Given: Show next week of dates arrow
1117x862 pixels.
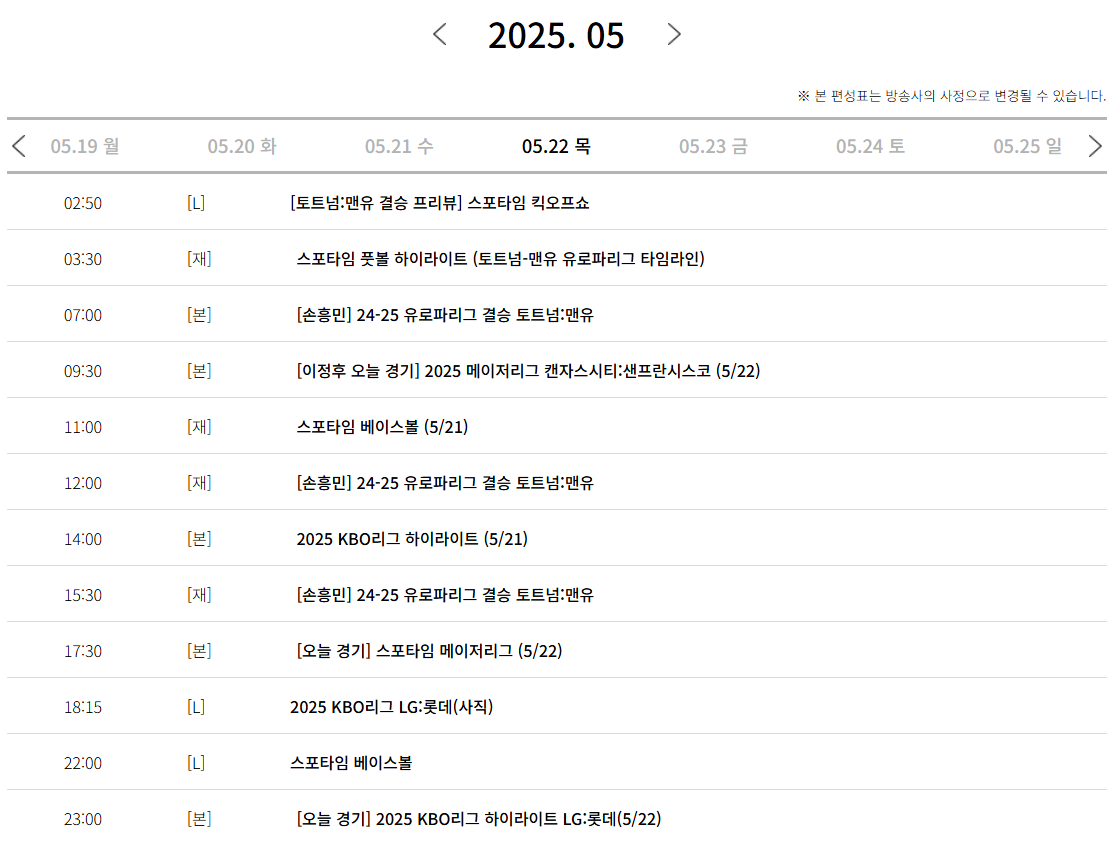Looking at the screenshot, I should 1095,146.
